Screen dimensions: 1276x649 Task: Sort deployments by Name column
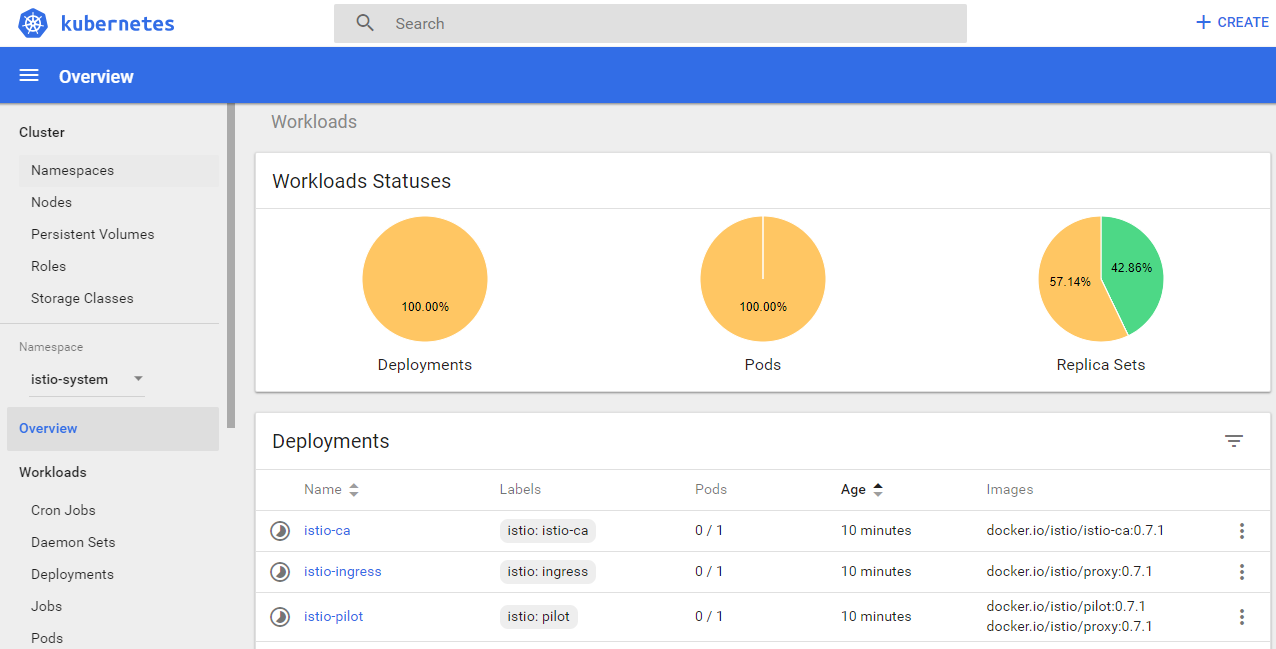pyautogui.click(x=331, y=490)
